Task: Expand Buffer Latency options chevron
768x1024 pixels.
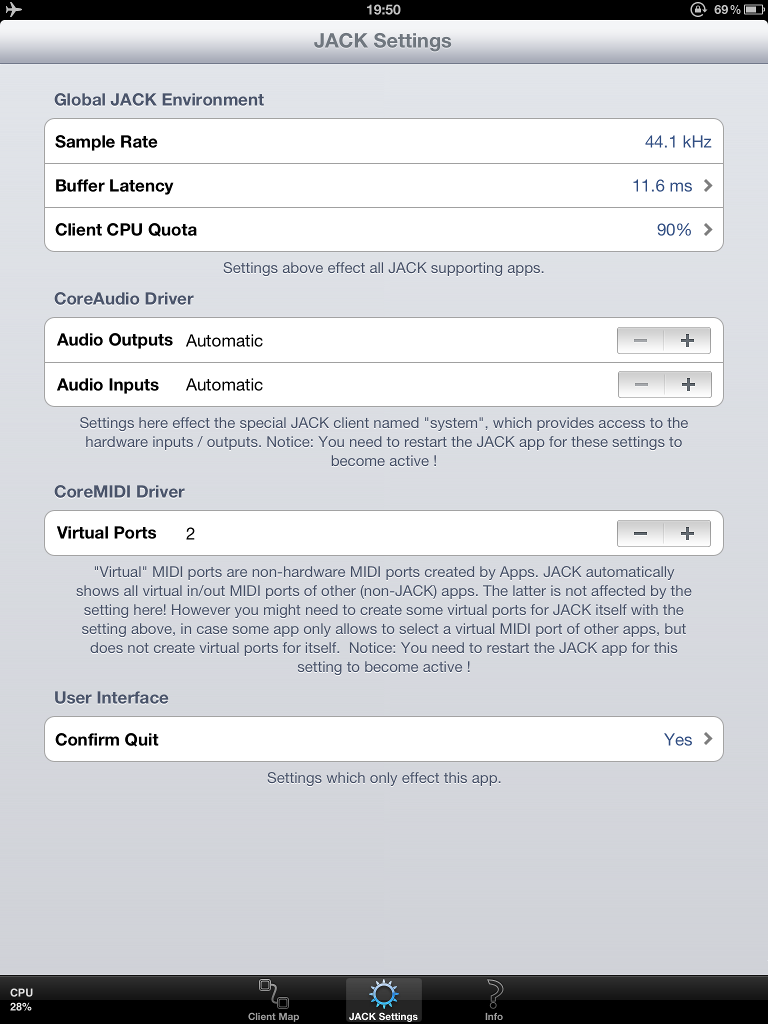Action: pos(708,186)
